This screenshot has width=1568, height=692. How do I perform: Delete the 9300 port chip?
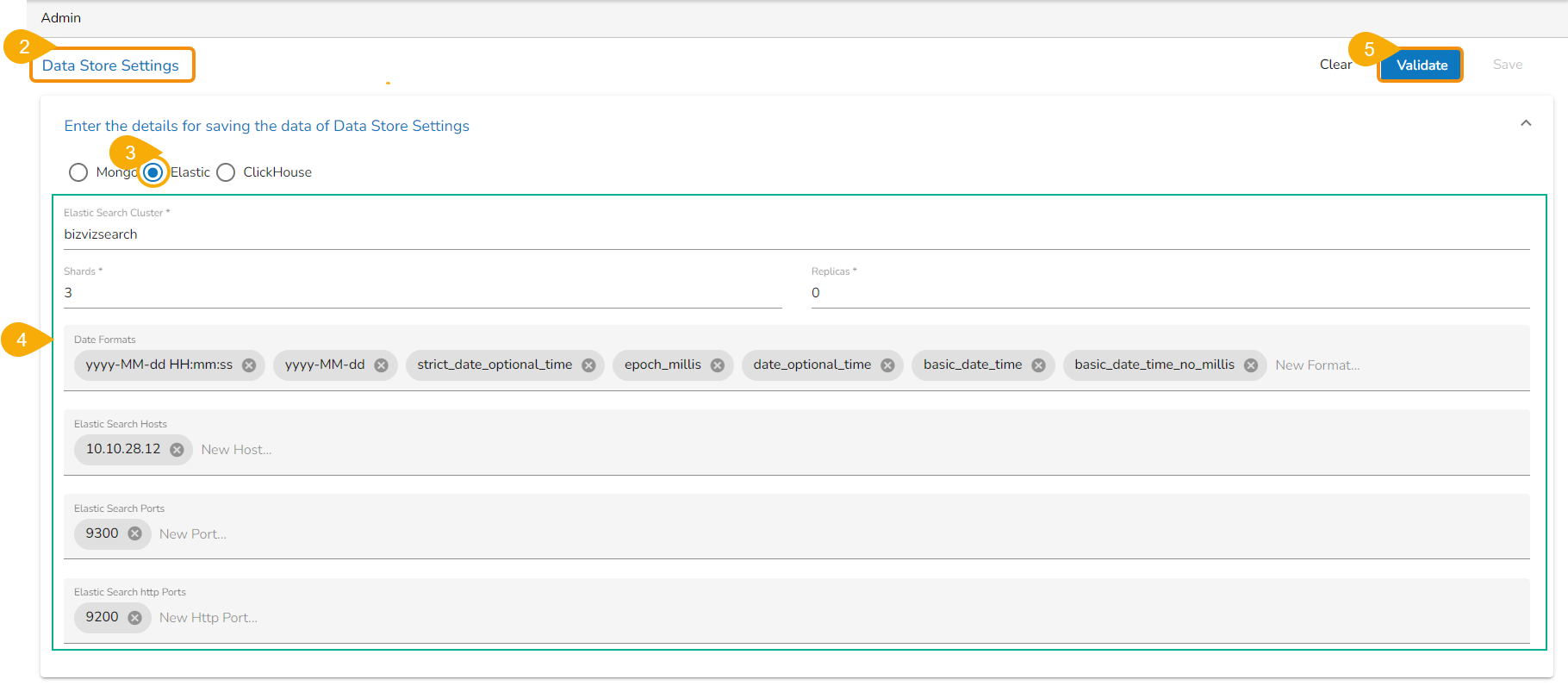pos(134,533)
